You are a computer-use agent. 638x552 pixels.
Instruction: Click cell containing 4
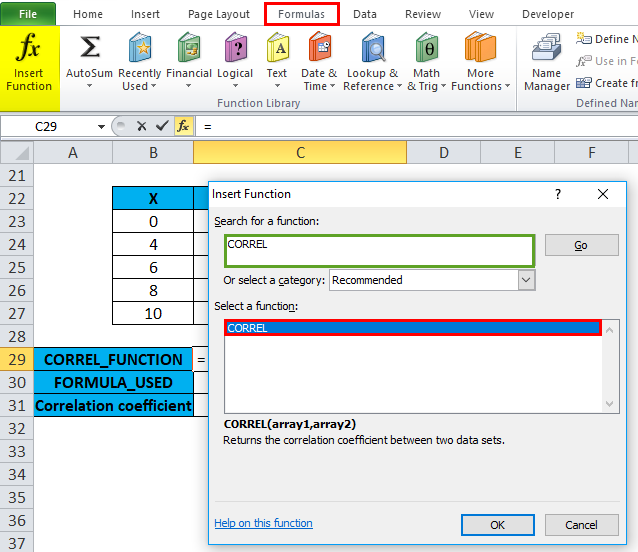pos(153,244)
